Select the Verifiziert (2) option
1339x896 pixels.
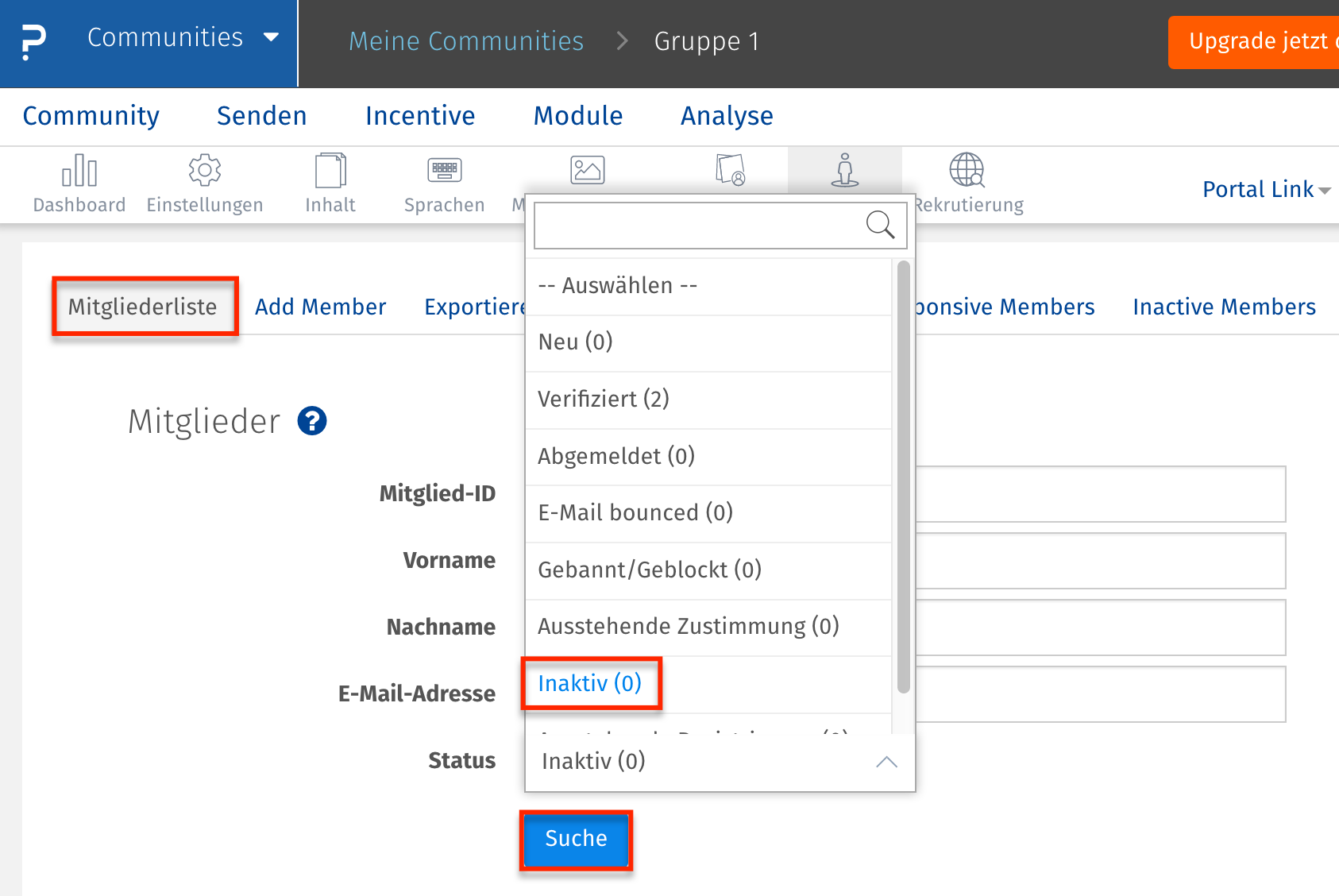pyautogui.click(x=604, y=399)
